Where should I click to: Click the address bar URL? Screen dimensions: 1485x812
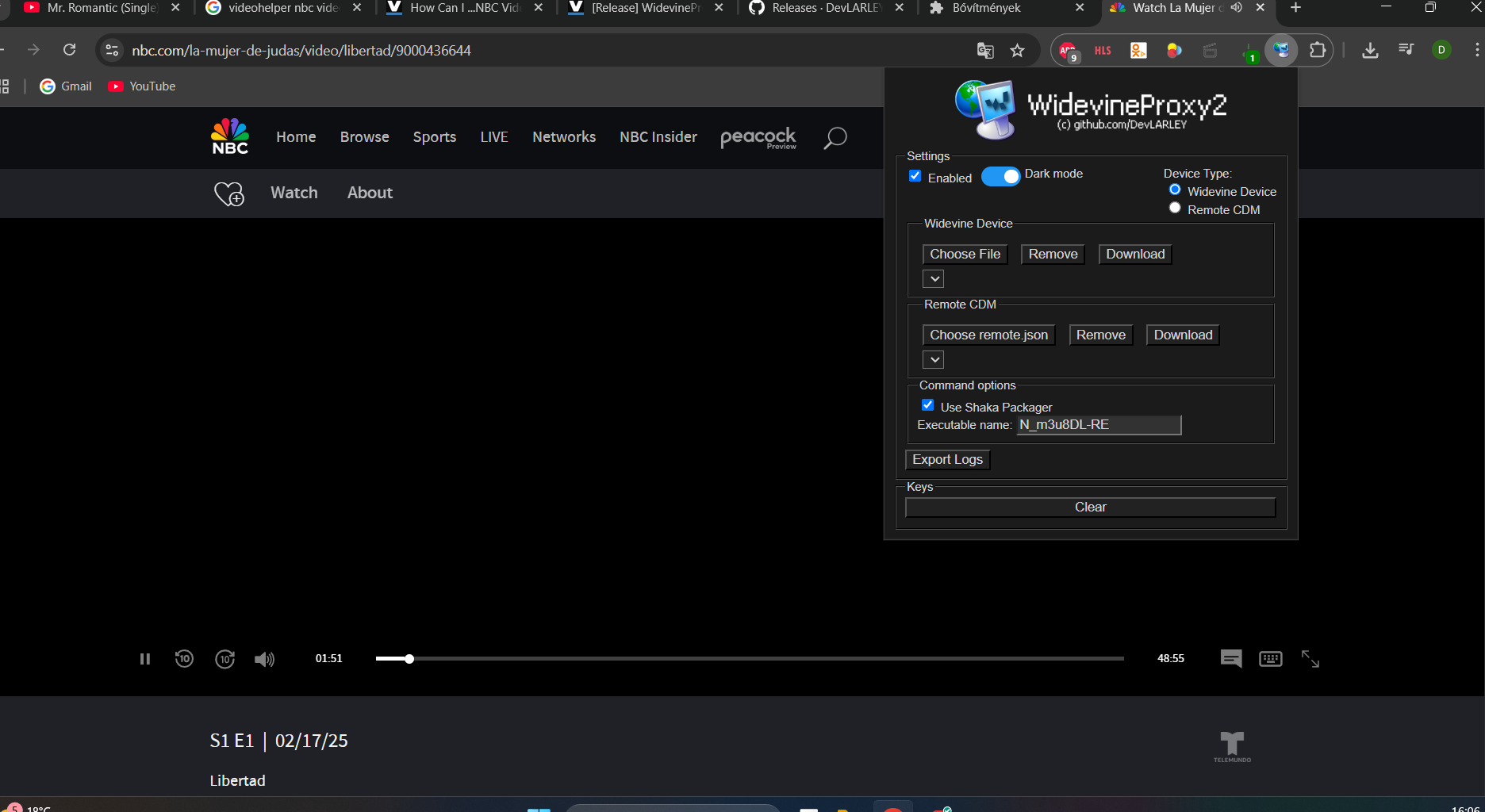(x=301, y=51)
